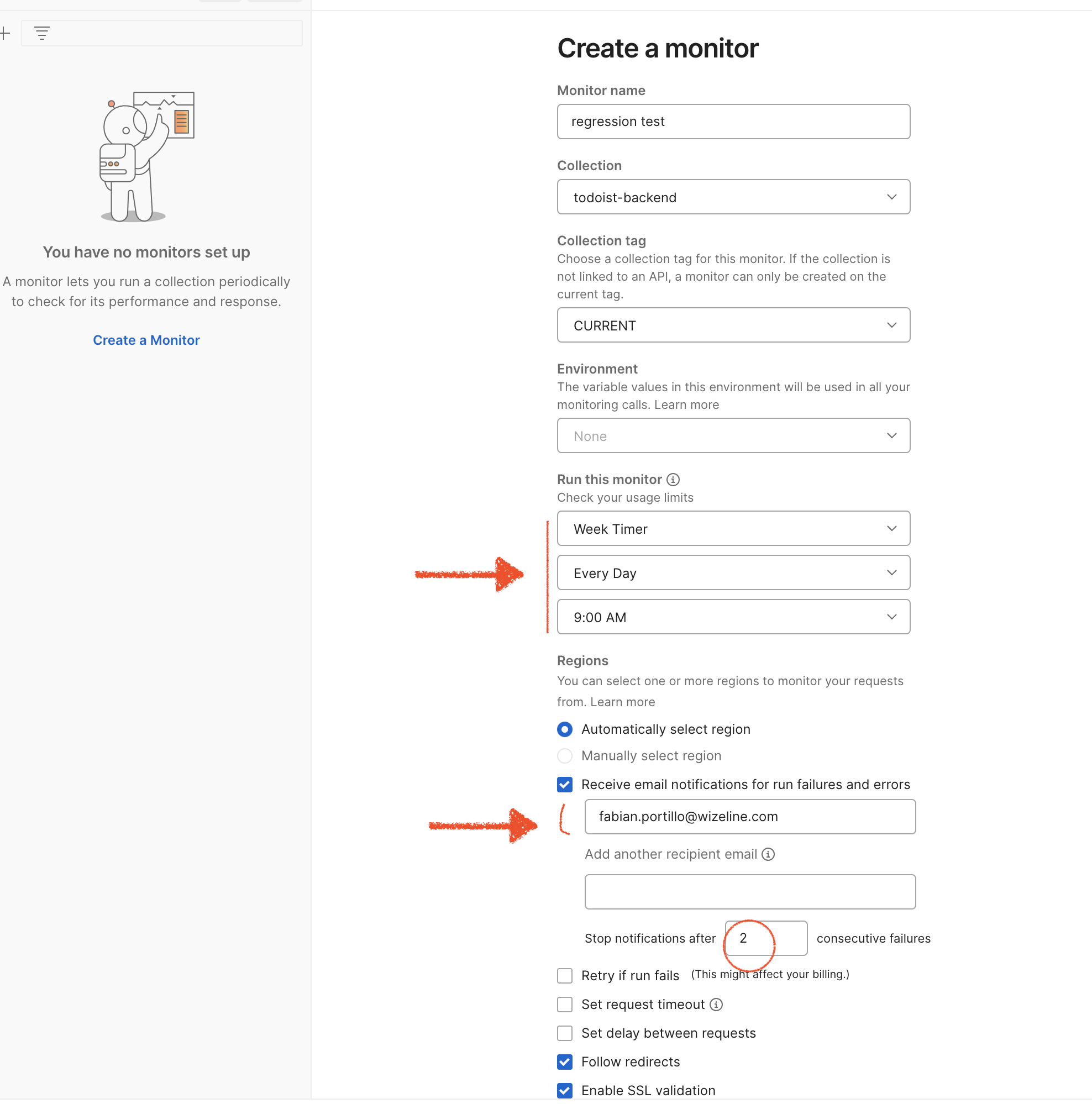Enable Set delay between requests

(565, 1033)
